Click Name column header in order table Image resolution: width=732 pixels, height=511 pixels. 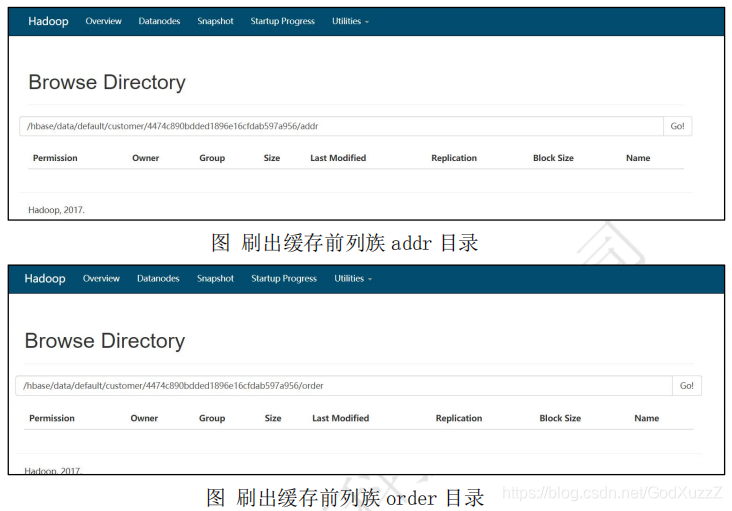pos(647,418)
